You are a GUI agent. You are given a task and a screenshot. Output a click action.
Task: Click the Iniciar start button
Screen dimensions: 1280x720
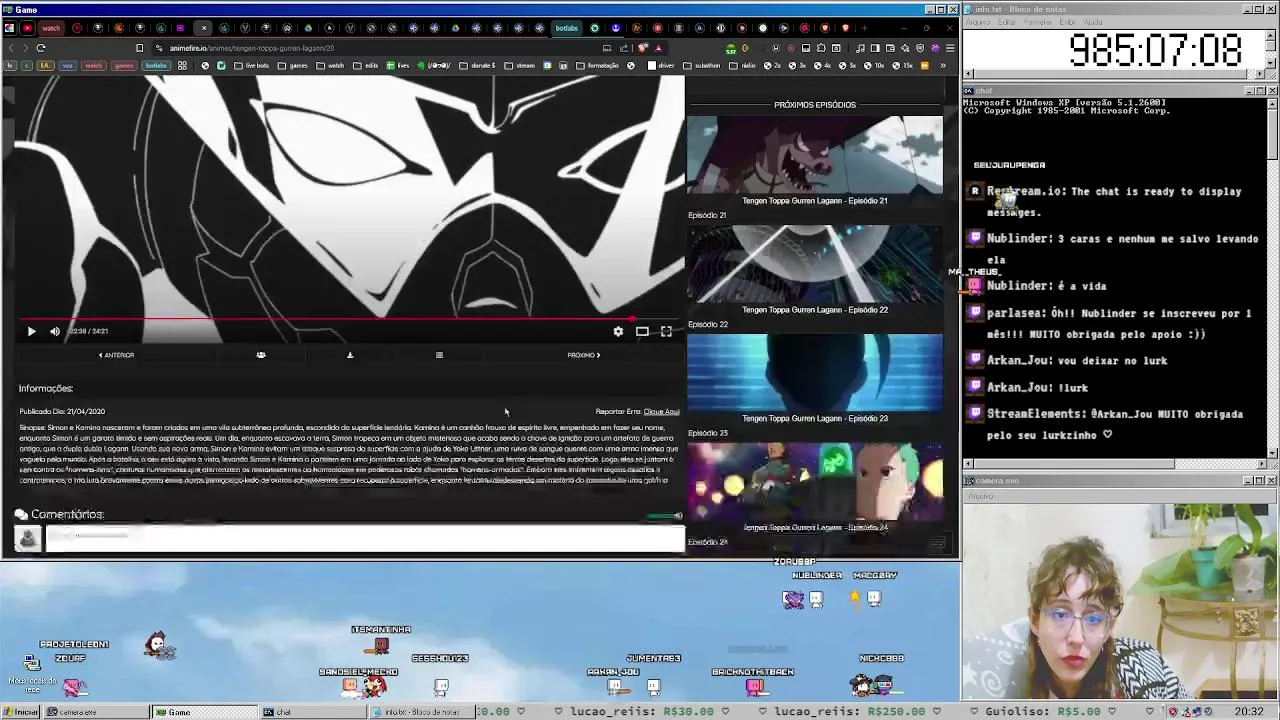(21, 712)
